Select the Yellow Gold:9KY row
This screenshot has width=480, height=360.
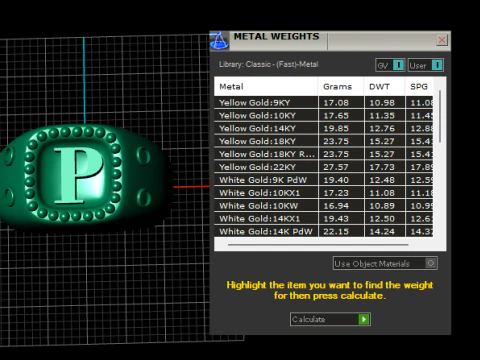[x=324, y=102]
